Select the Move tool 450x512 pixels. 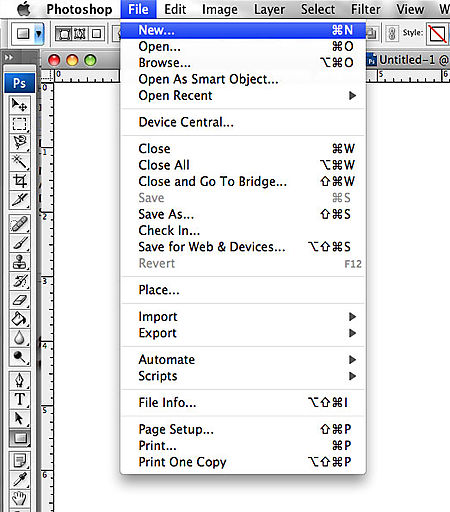(19, 105)
